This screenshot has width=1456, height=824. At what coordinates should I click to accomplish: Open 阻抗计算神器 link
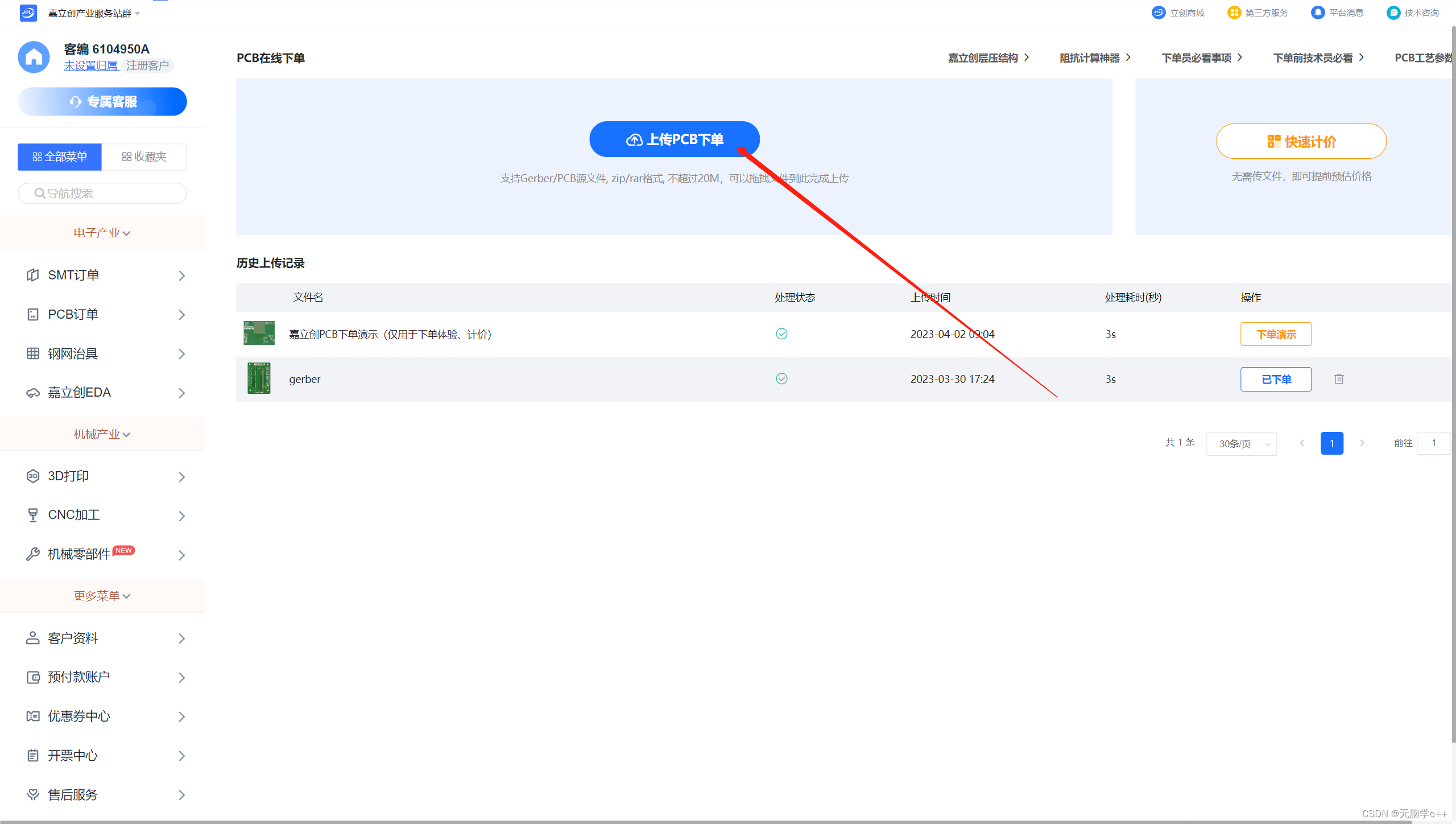pyautogui.click(x=1095, y=57)
